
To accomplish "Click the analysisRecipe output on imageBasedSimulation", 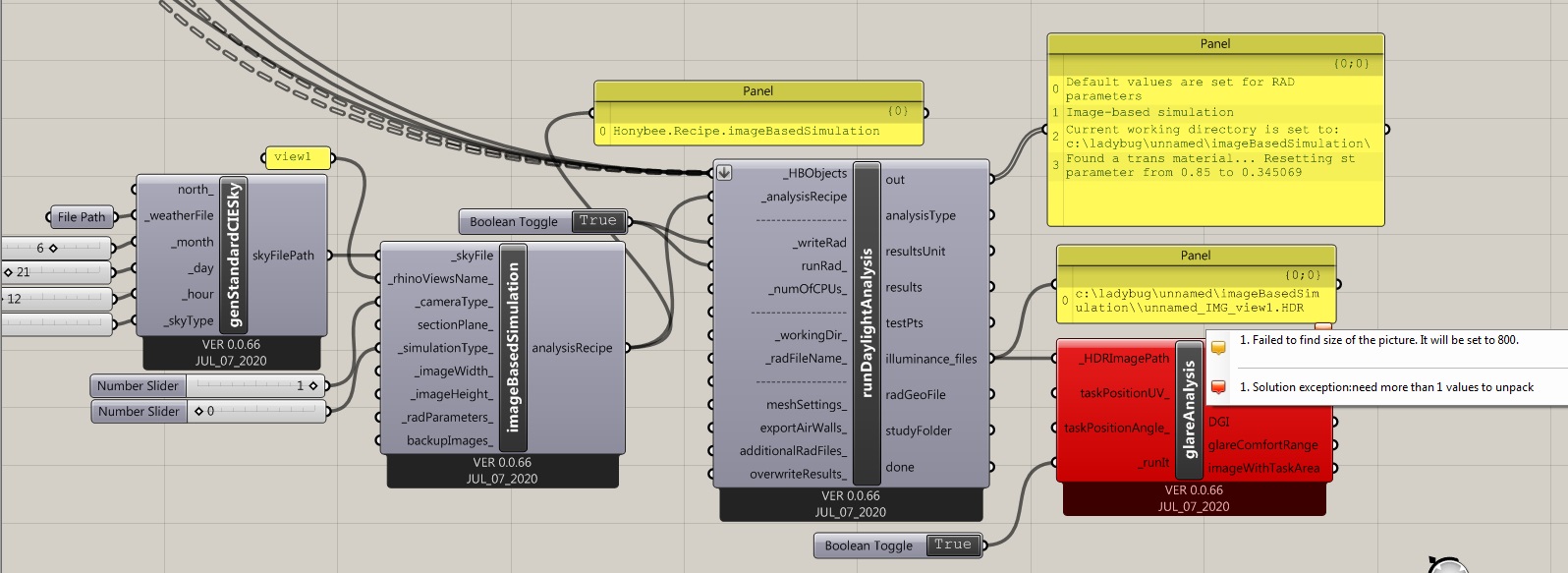I will click(572, 348).
